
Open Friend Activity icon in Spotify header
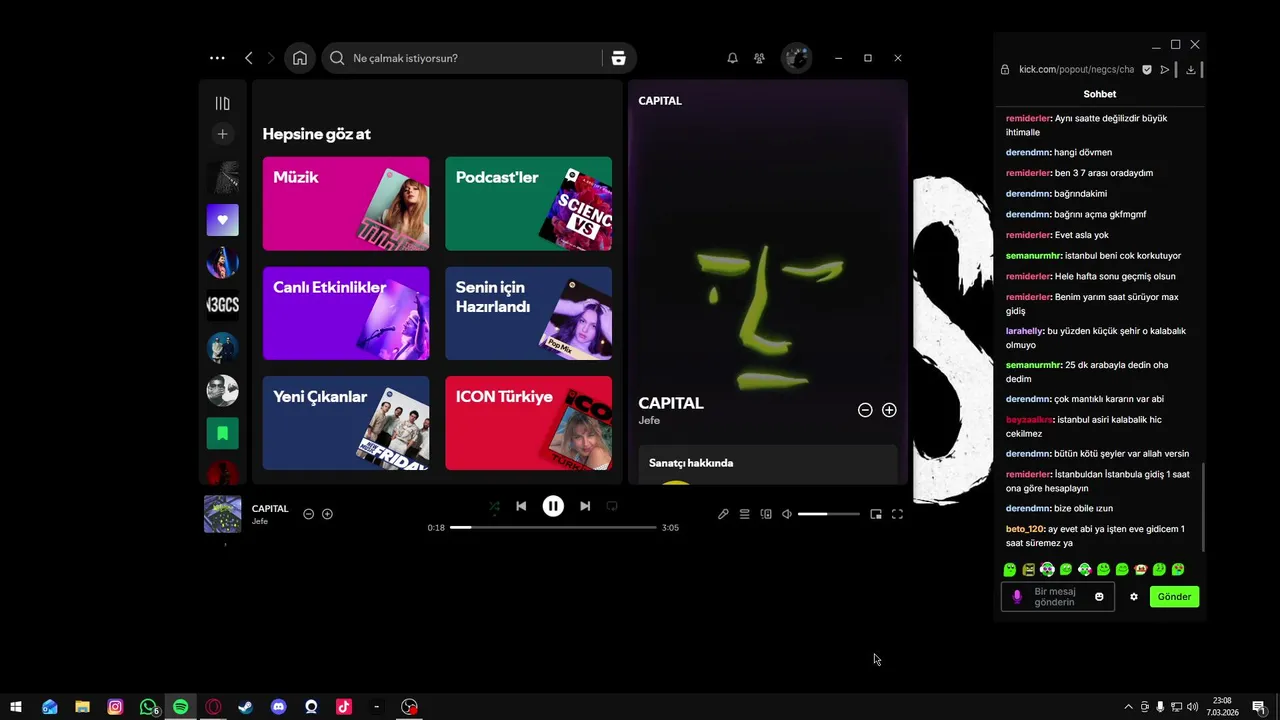tap(759, 58)
